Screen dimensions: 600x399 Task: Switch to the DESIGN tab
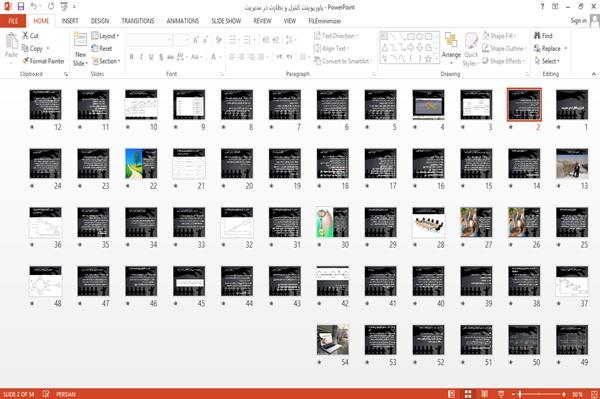pos(100,21)
